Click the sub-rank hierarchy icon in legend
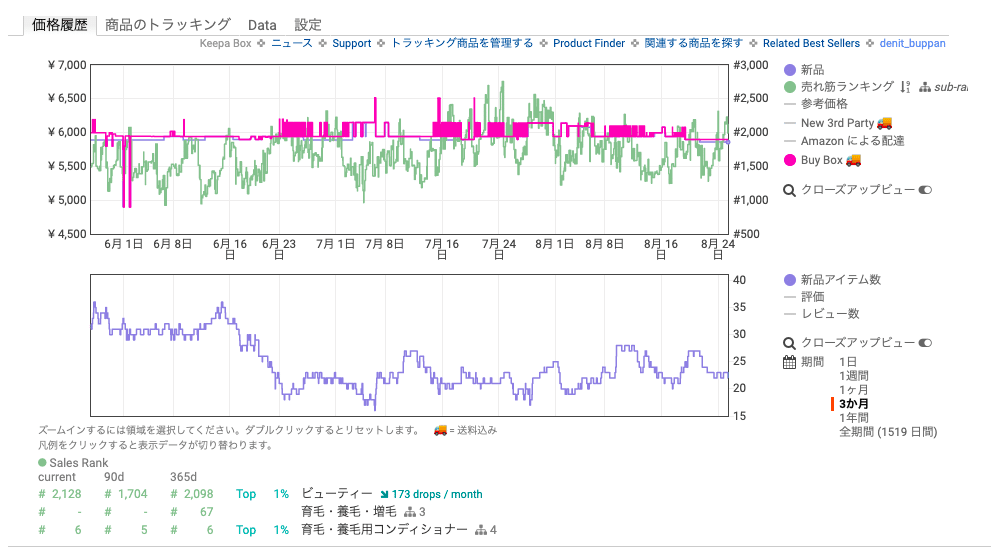Screen dimensions: 991x551 click(924, 87)
